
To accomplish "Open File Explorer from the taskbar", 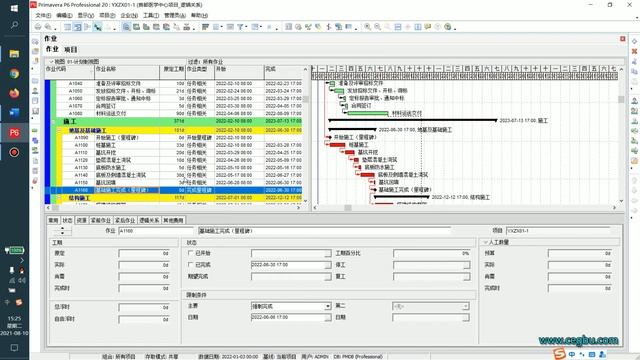I will pyautogui.click(x=14, y=53).
